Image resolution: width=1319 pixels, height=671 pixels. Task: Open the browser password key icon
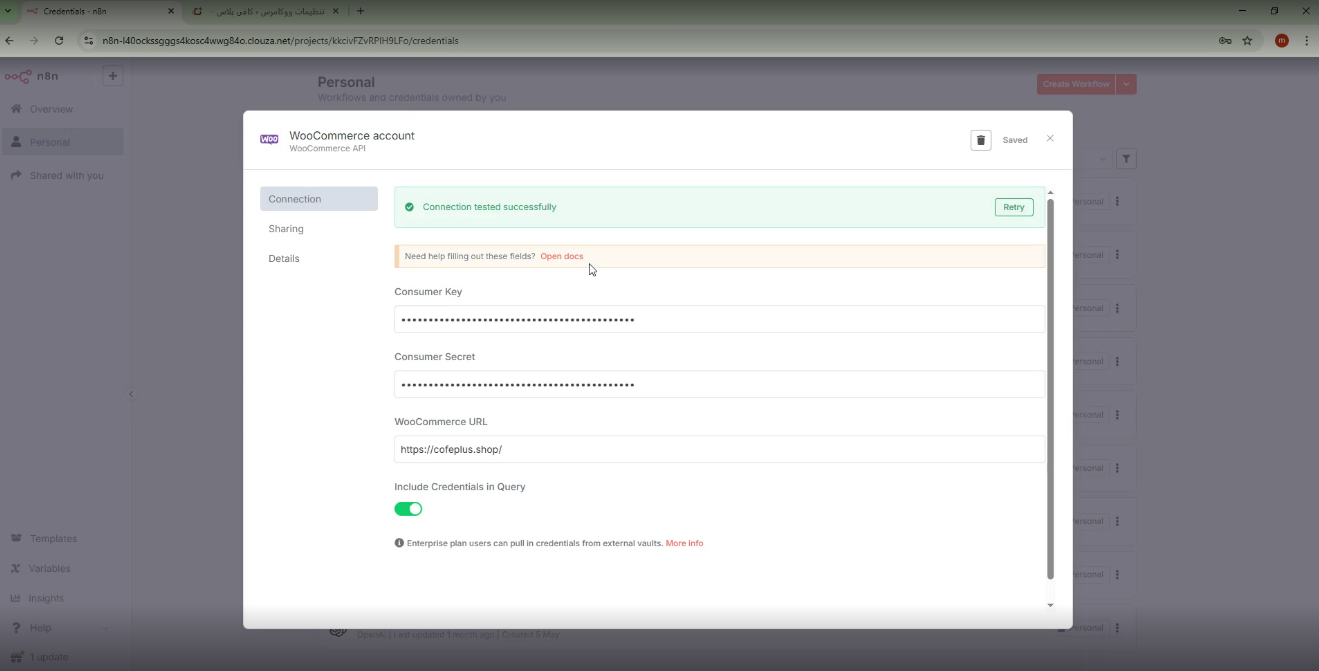click(x=1224, y=41)
